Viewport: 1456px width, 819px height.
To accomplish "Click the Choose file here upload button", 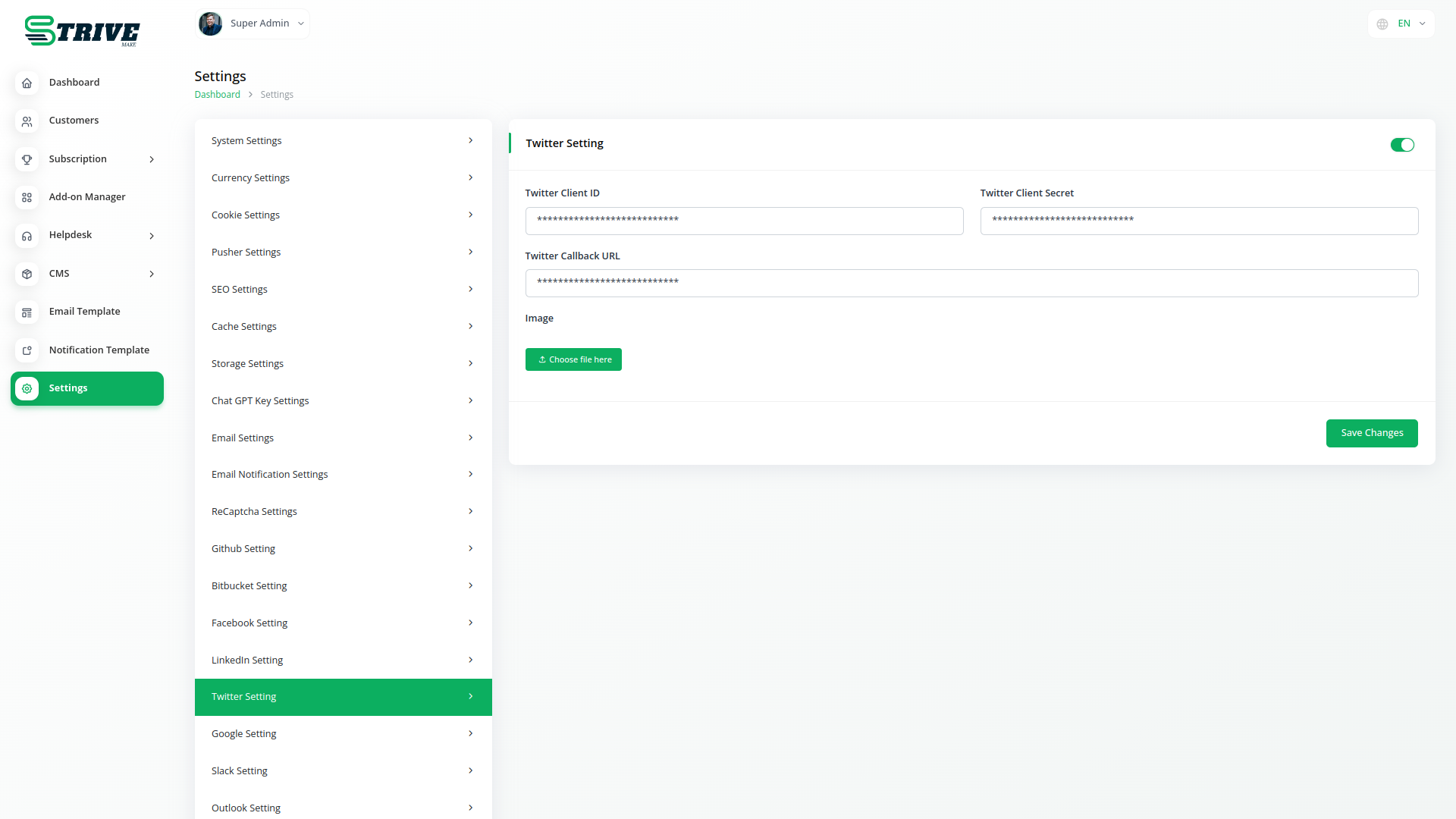I will [x=573, y=359].
